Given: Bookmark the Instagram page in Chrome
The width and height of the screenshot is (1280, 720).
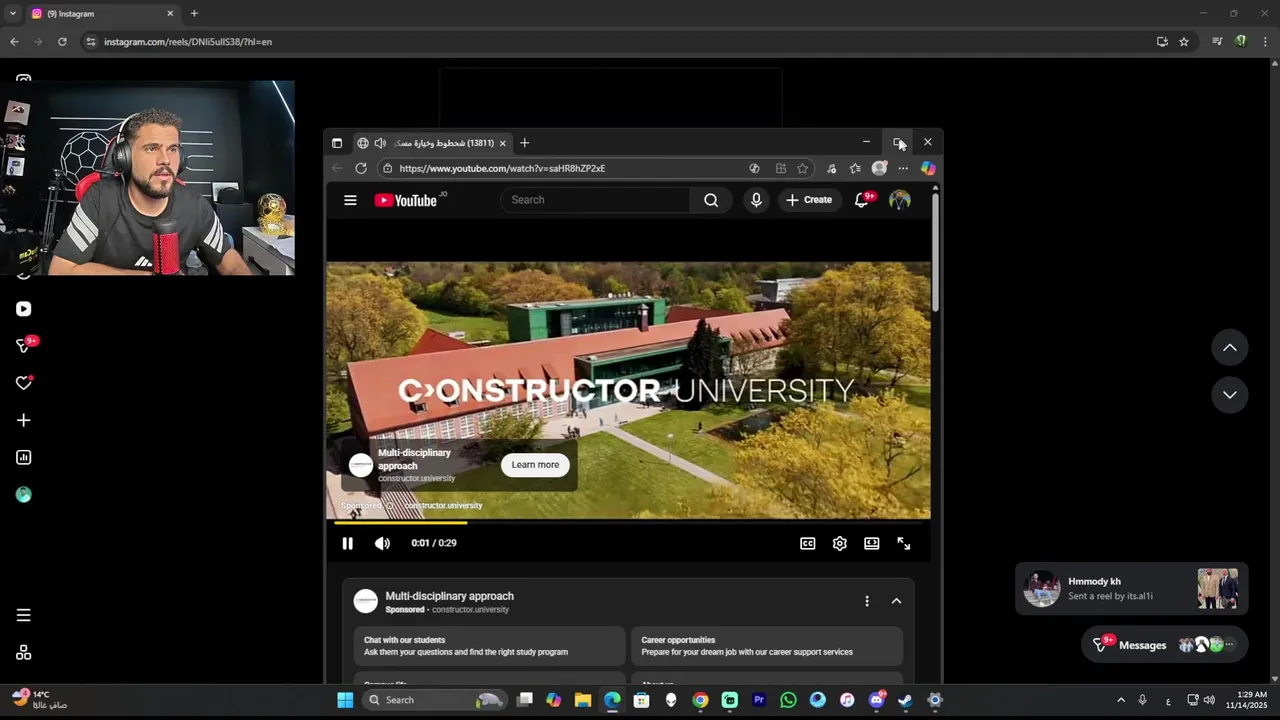Looking at the screenshot, I should [x=1184, y=42].
